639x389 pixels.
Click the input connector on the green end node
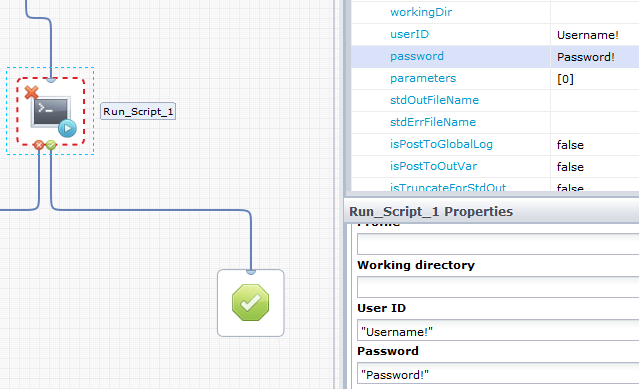click(x=251, y=272)
